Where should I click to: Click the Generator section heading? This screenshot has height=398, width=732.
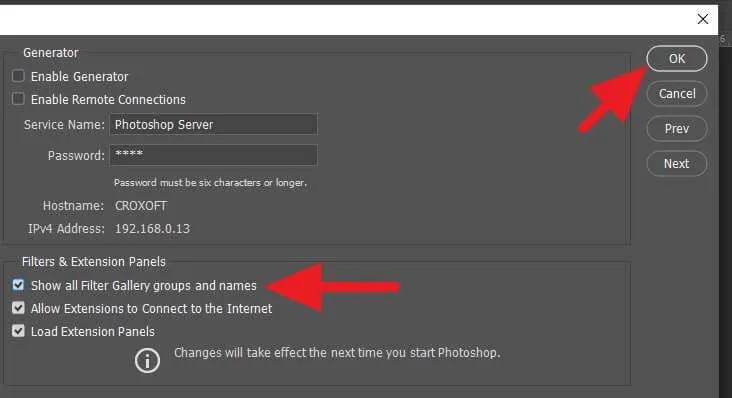click(51, 53)
